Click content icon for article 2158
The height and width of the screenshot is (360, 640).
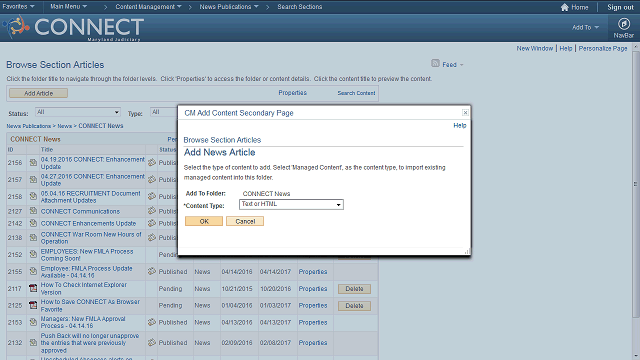[33, 197]
